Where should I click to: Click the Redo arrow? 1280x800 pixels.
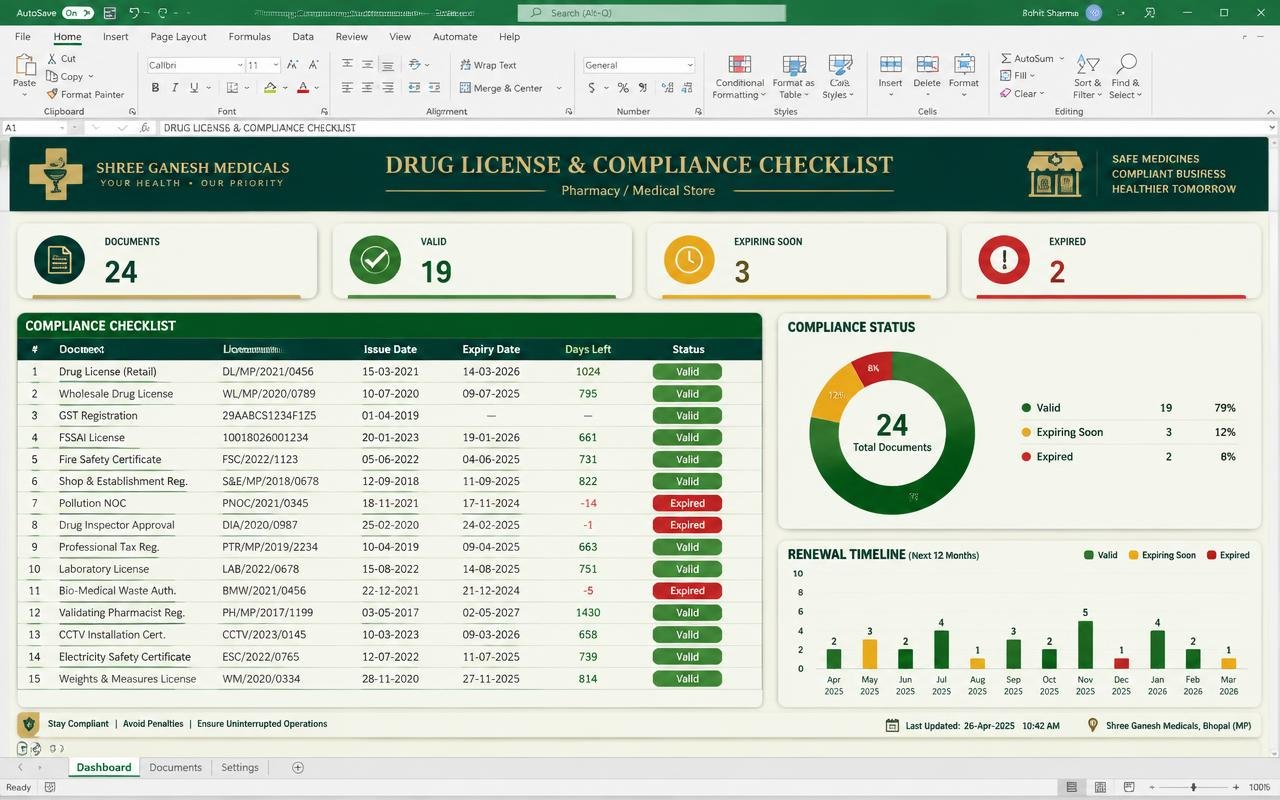pyautogui.click(x=163, y=13)
